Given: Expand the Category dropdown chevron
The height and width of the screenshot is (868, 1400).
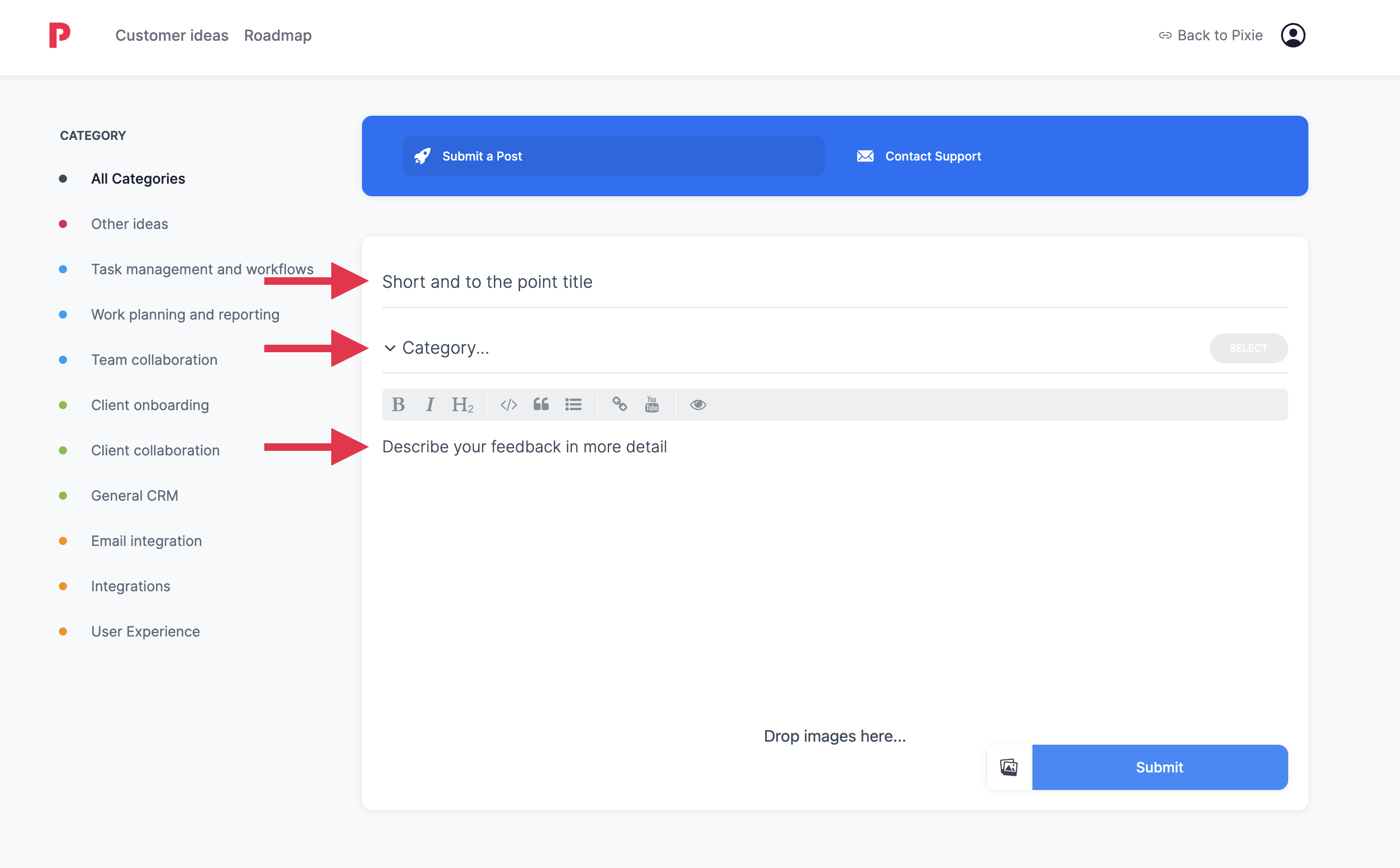Looking at the screenshot, I should pyautogui.click(x=390, y=348).
